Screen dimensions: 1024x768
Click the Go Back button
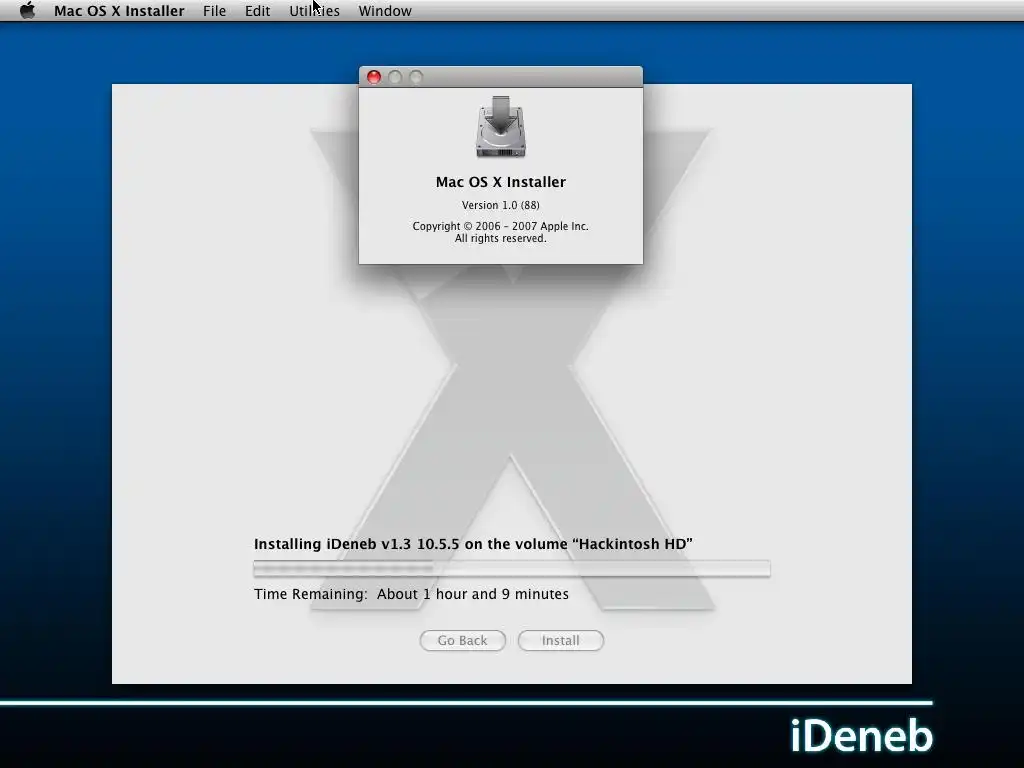[462, 641]
